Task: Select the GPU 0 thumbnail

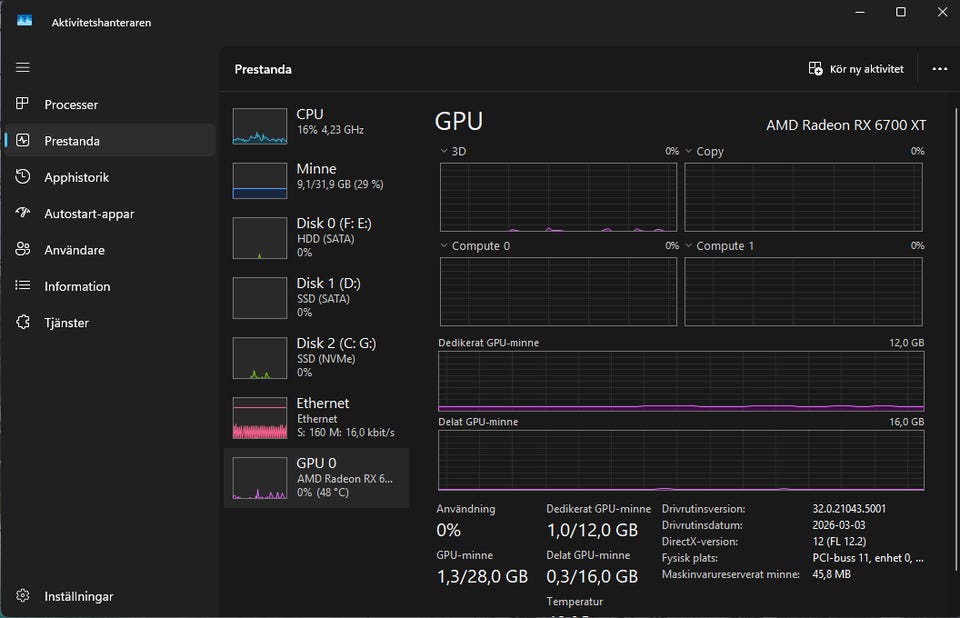Action: 260,478
